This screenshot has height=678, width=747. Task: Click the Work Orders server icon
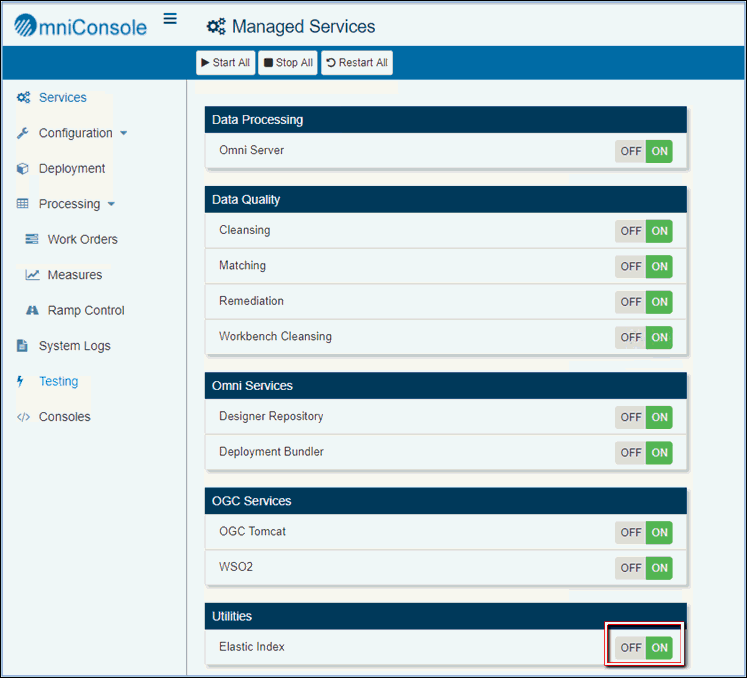point(32,240)
